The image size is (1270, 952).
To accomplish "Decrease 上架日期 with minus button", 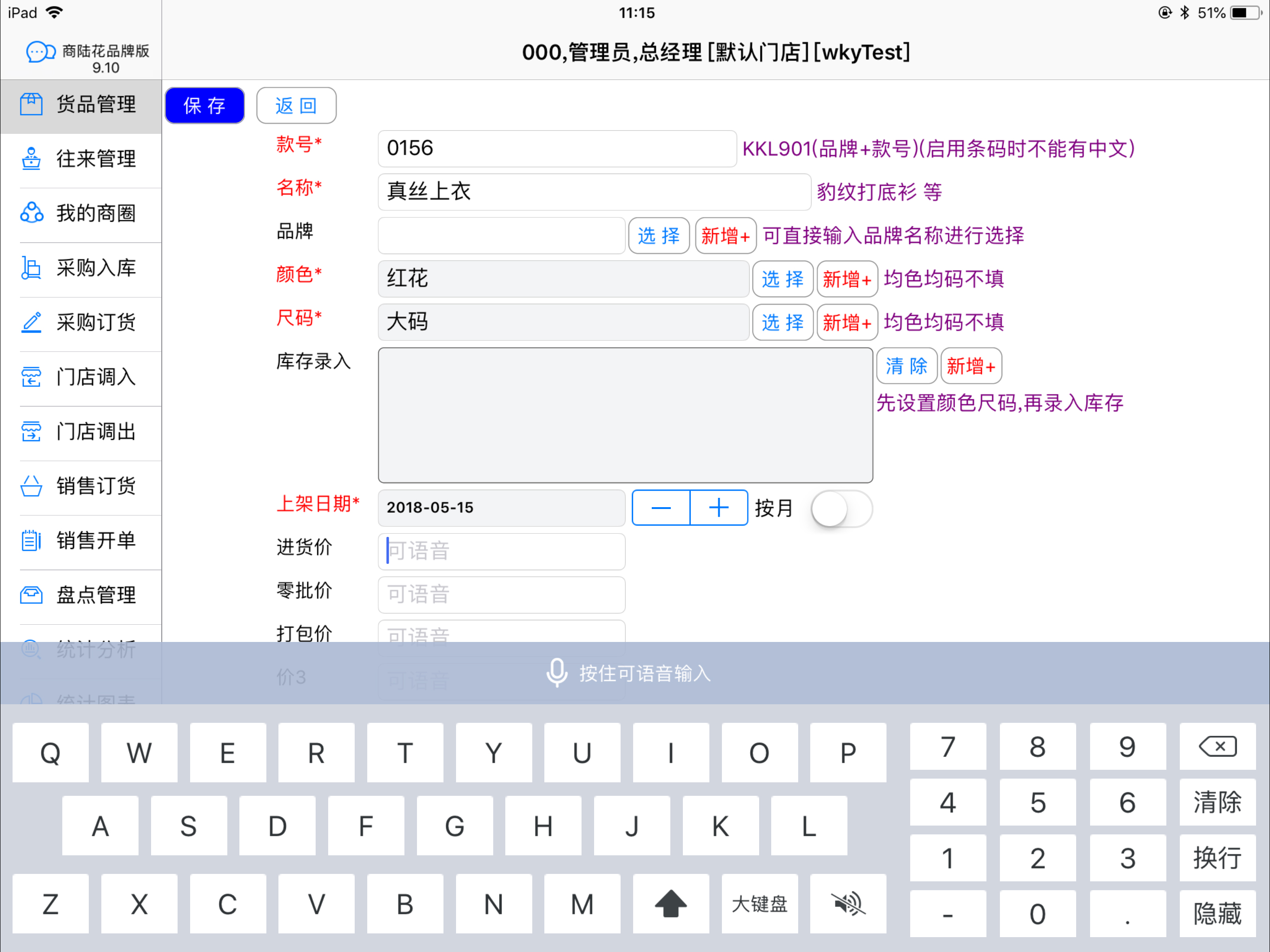I will pos(661,508).
